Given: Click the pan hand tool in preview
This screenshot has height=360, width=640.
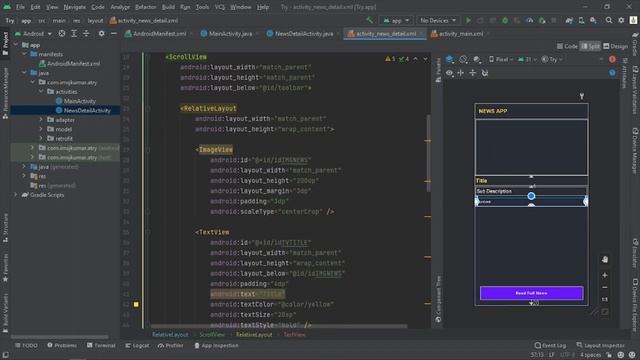Looking at the screenshot, I should [604, 260].
